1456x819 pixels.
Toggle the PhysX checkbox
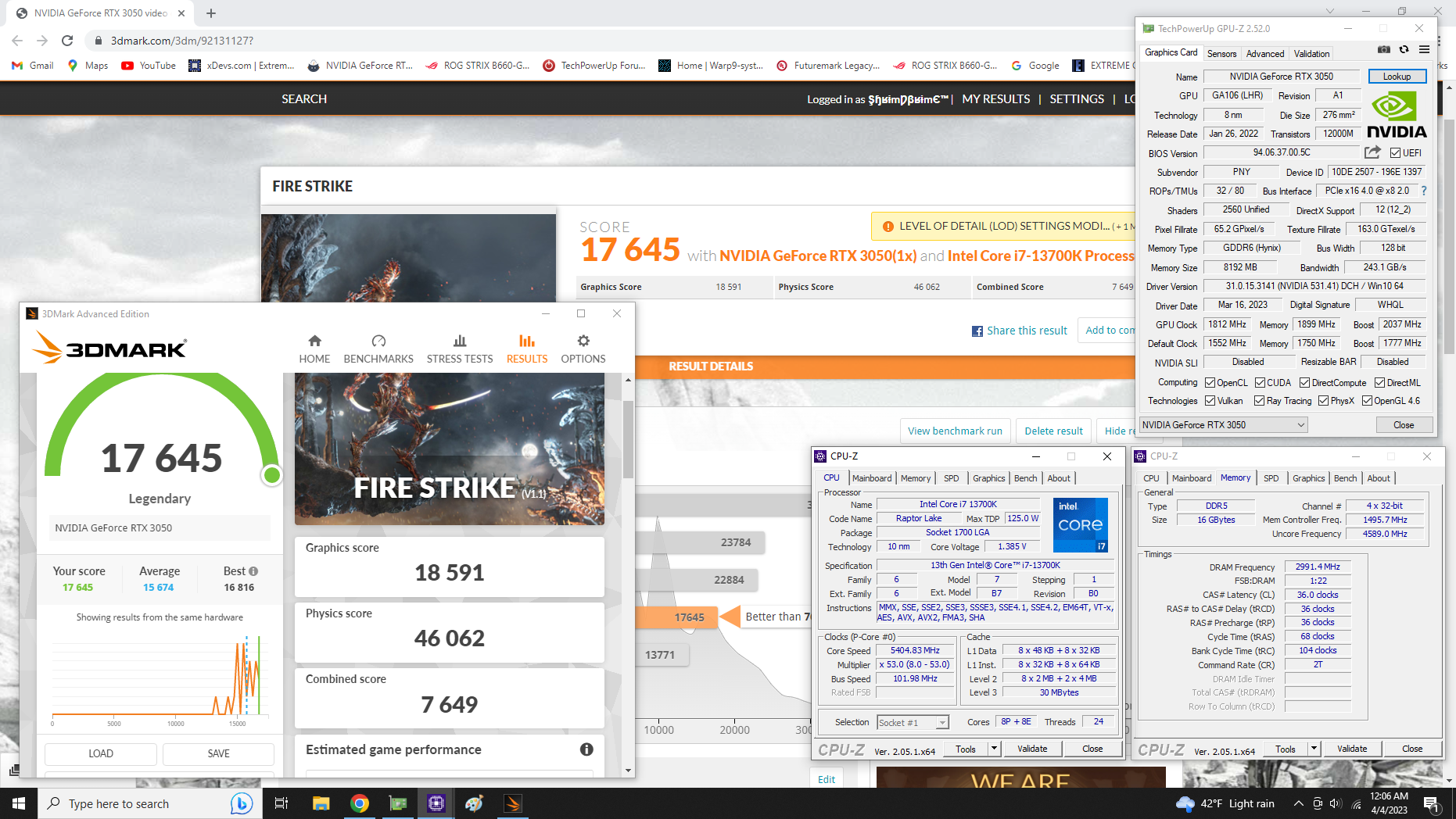(x=1323, y=401)
